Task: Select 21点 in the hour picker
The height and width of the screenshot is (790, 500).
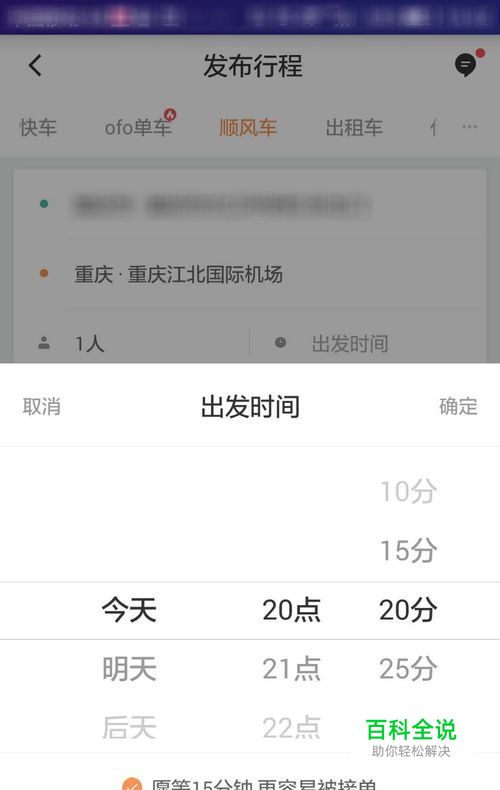Action: pos(291,669)
